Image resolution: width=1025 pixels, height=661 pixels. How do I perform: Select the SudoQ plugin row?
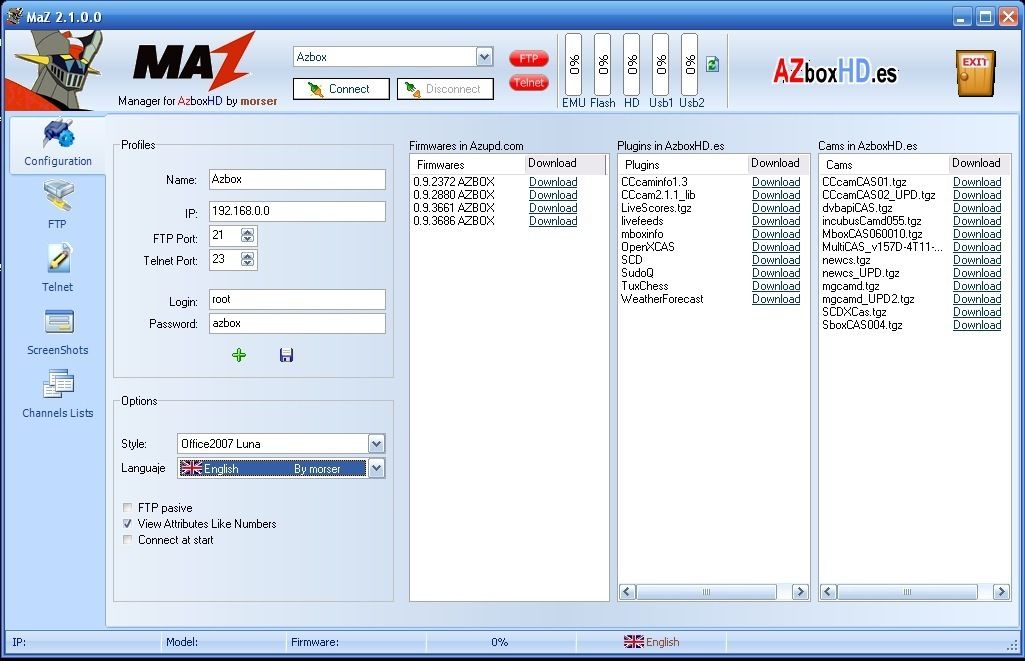point(712,273)
